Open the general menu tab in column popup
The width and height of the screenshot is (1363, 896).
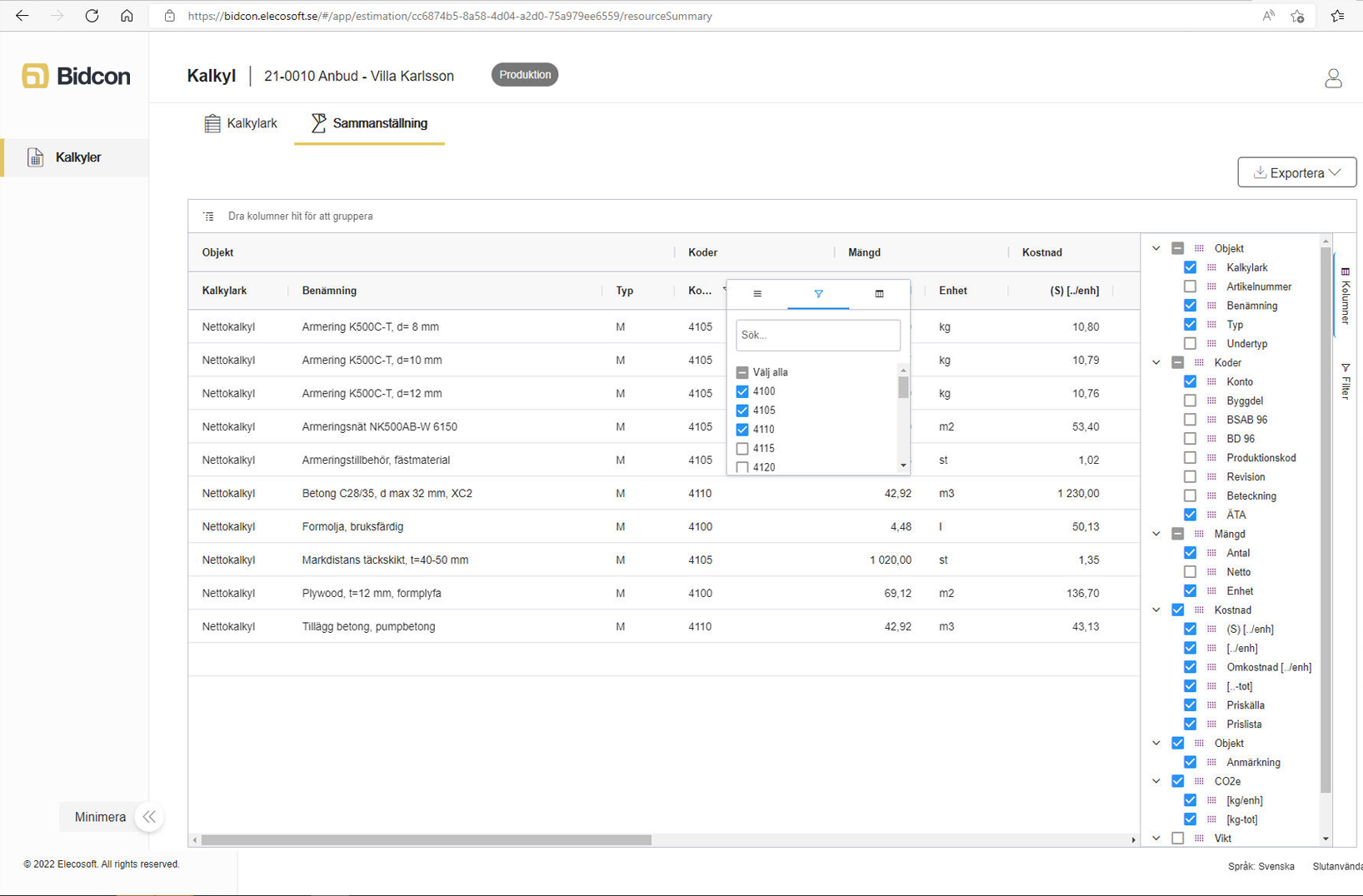(756, 294)
